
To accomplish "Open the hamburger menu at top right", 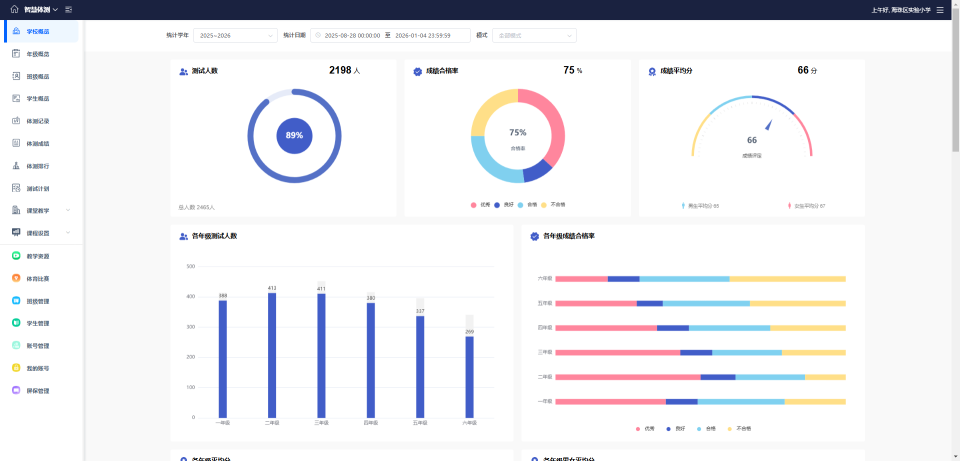I will tap(940, 10).
